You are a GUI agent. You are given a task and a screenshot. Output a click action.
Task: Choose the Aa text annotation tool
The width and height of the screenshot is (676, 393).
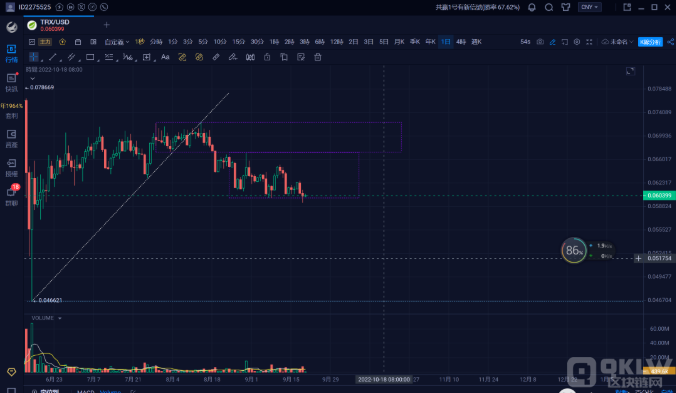165,57
